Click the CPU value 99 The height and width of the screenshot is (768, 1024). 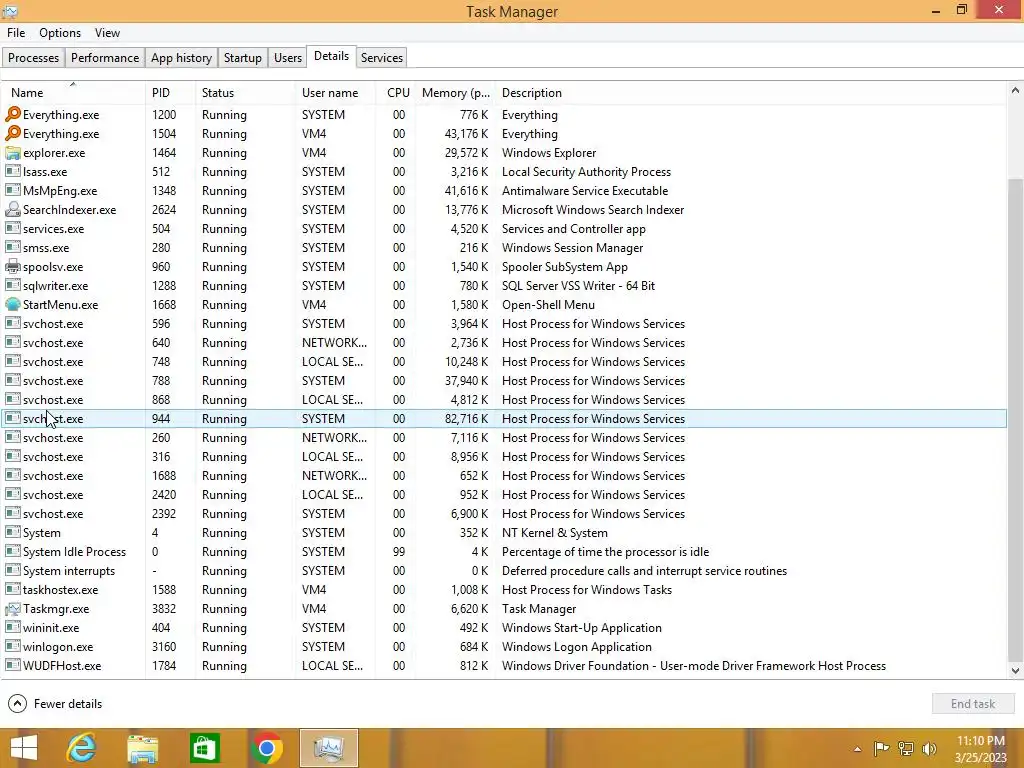pyautogui.click(x=398, y=552)
